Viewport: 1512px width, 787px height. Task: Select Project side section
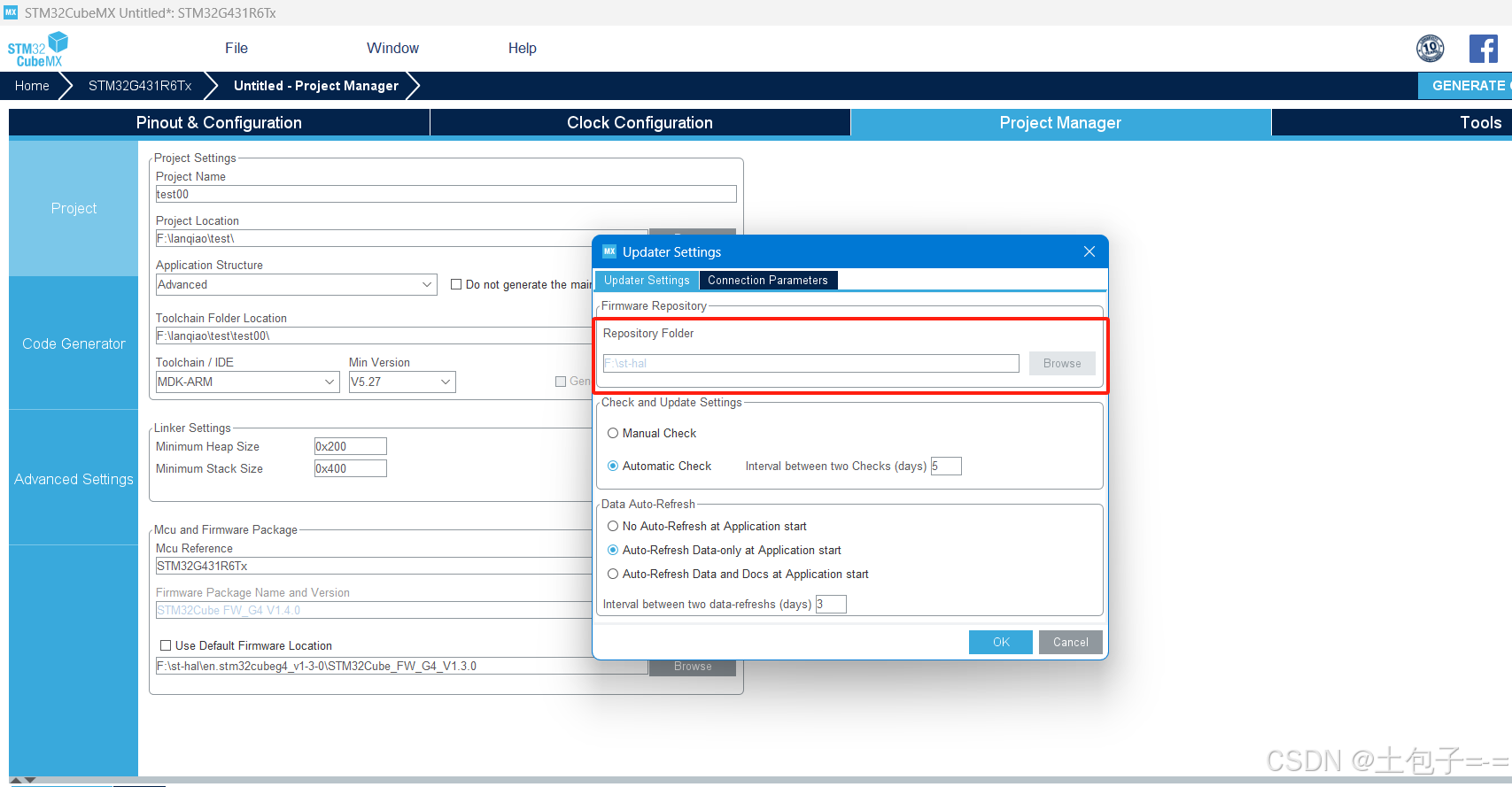point(74,209)
